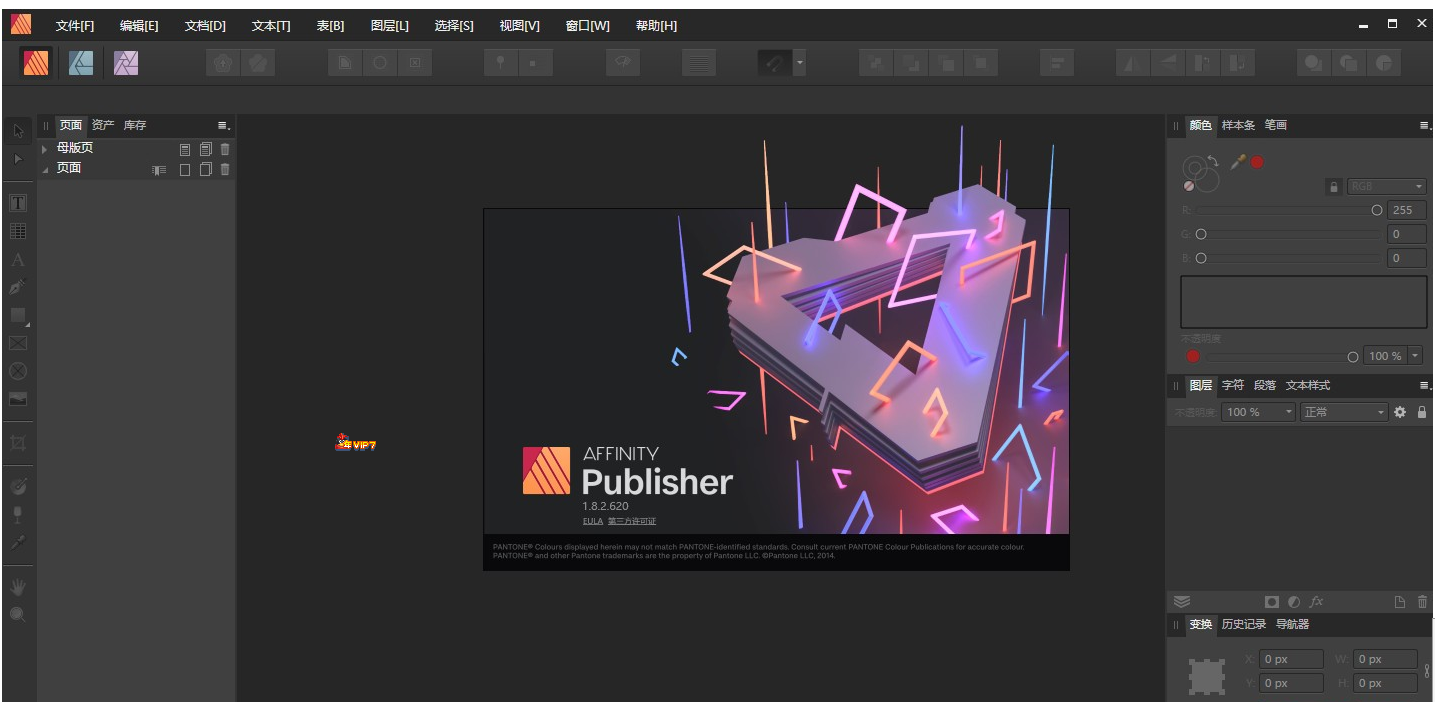This screenshot has height=702, width=1435.
Task: Open the text wrap toolbar dropdown arrow
Action: pos(799,63)
